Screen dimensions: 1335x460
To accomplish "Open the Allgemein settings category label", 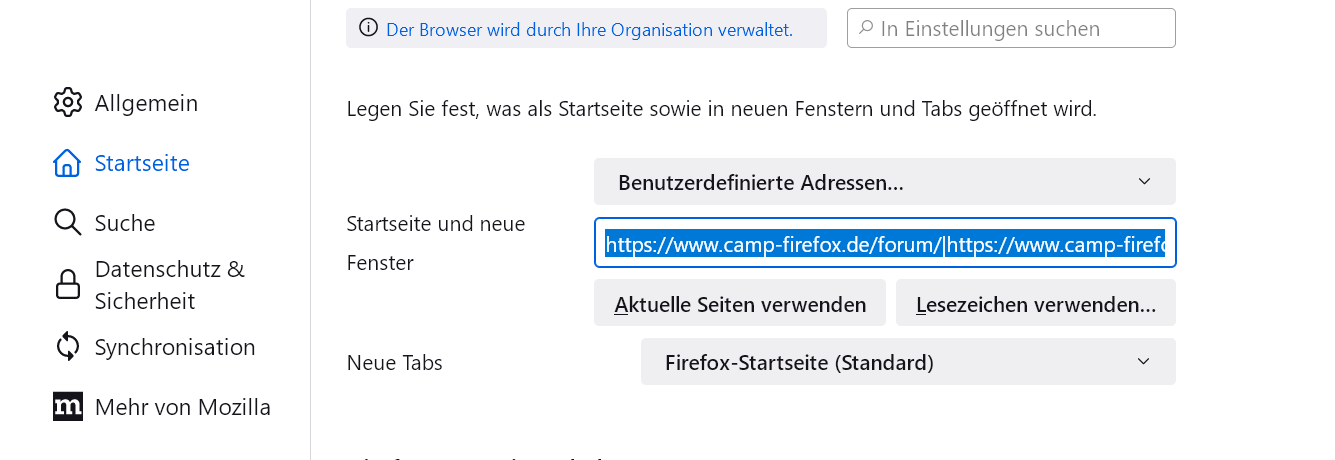I will click(146, 103).
